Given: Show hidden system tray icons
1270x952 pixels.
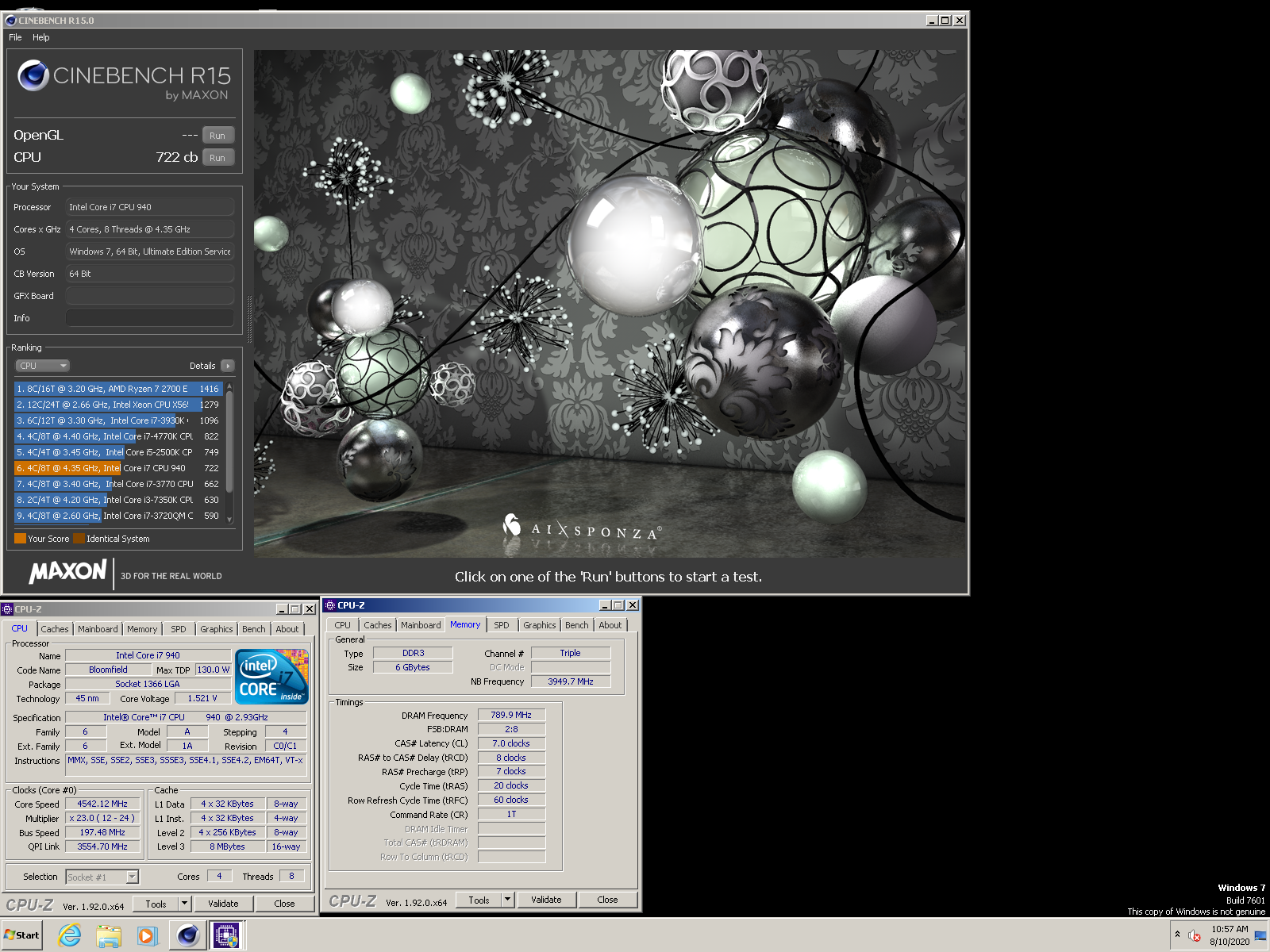Looking at the screenshot, I should click(1177, 935).
